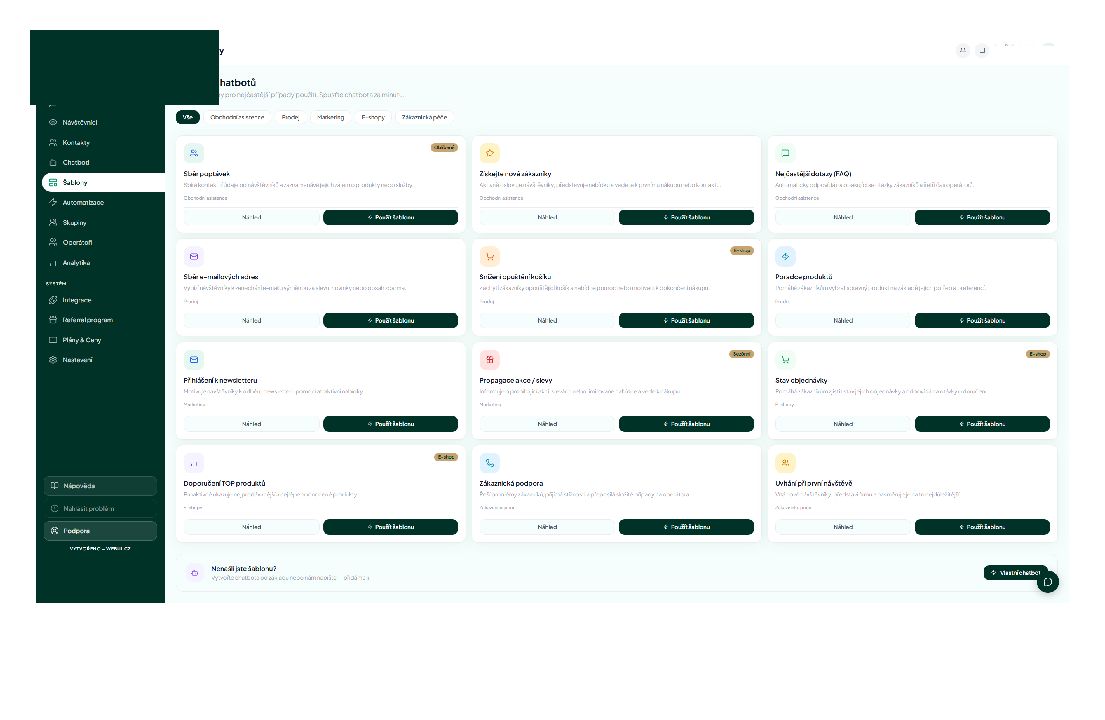Click the second top-right header icon

982,50
